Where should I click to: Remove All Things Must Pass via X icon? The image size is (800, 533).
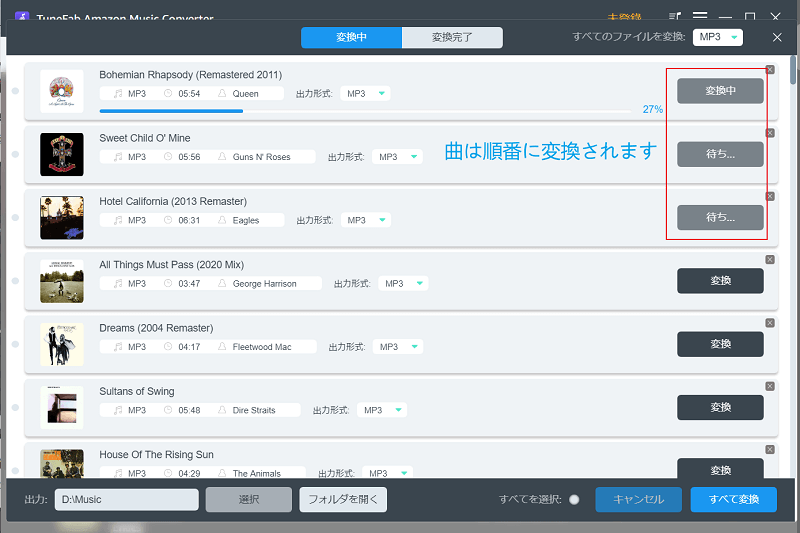pyautogui.click(x=770, y=260)
